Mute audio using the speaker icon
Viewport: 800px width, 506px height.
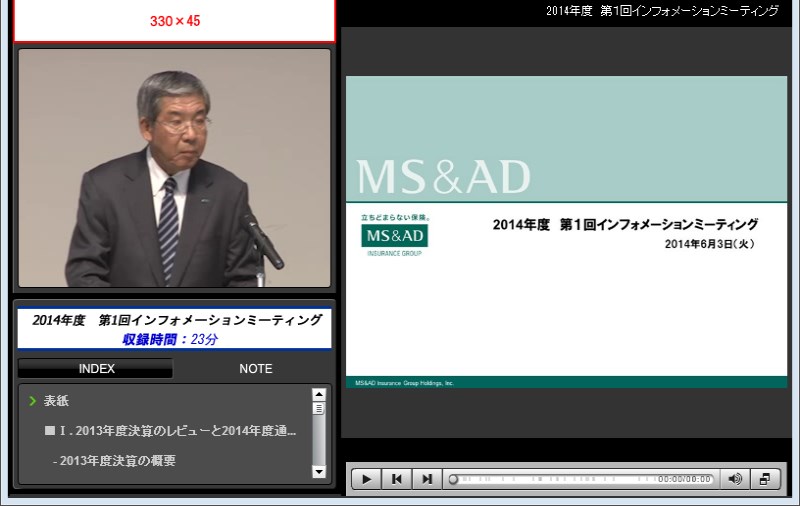point(735,479)
